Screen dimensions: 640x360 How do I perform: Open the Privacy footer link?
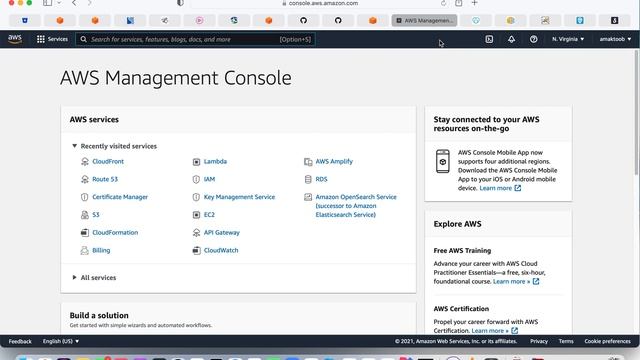(539, 341)
